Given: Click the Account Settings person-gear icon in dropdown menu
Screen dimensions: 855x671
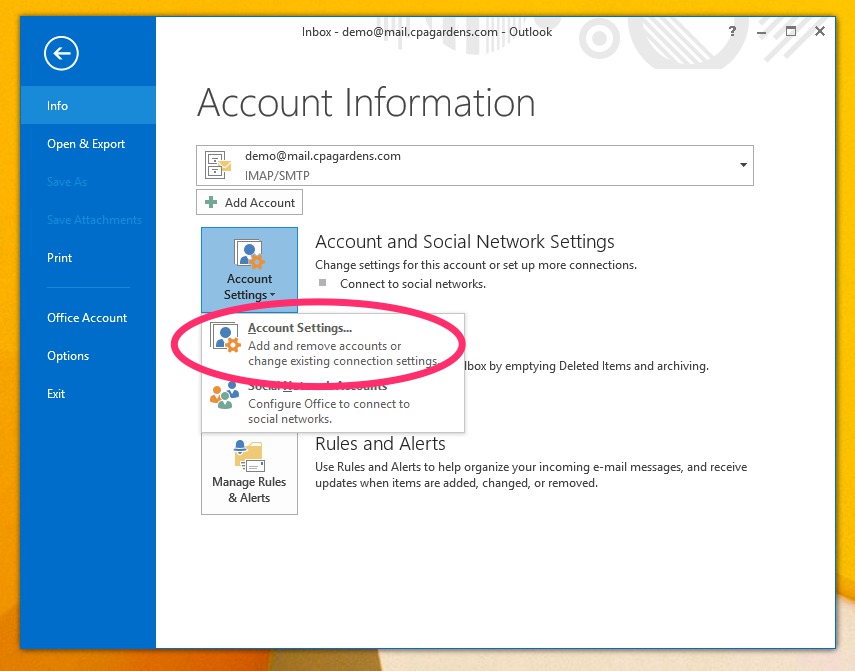Looking at the screenshot, I should pyautogui.click(x=225, y=338).
